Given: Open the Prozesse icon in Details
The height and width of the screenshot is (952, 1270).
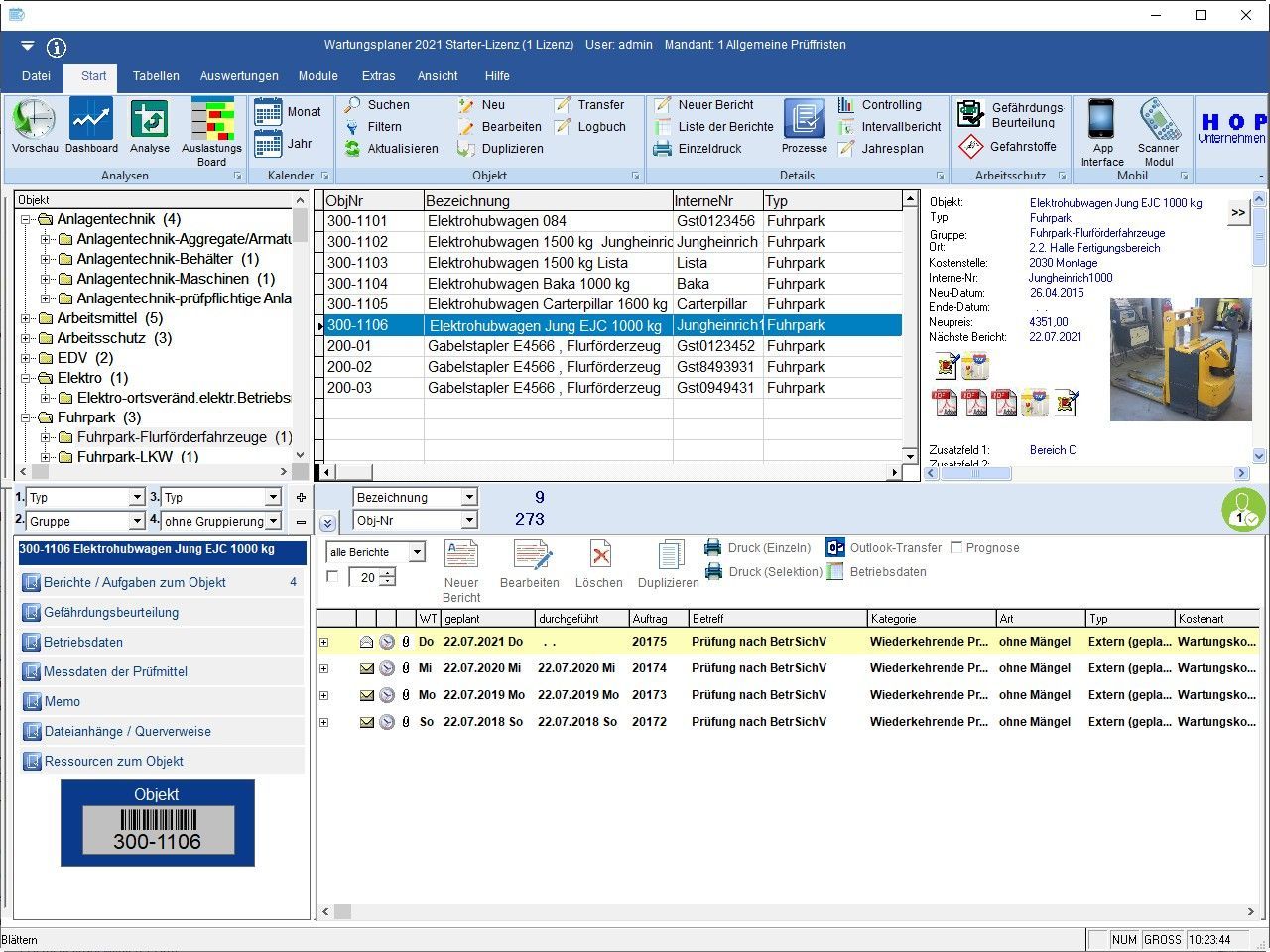Looking at the screenshot, I should (804, 120).
